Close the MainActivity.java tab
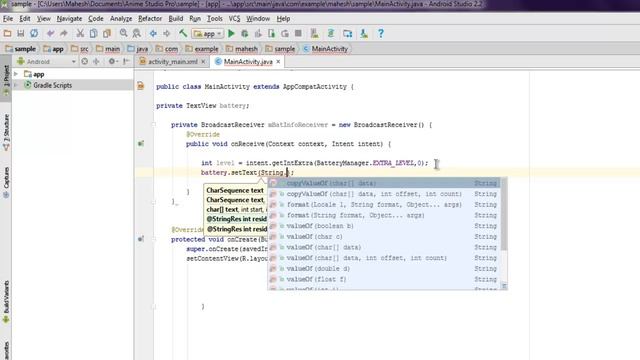 click(278, 62)
